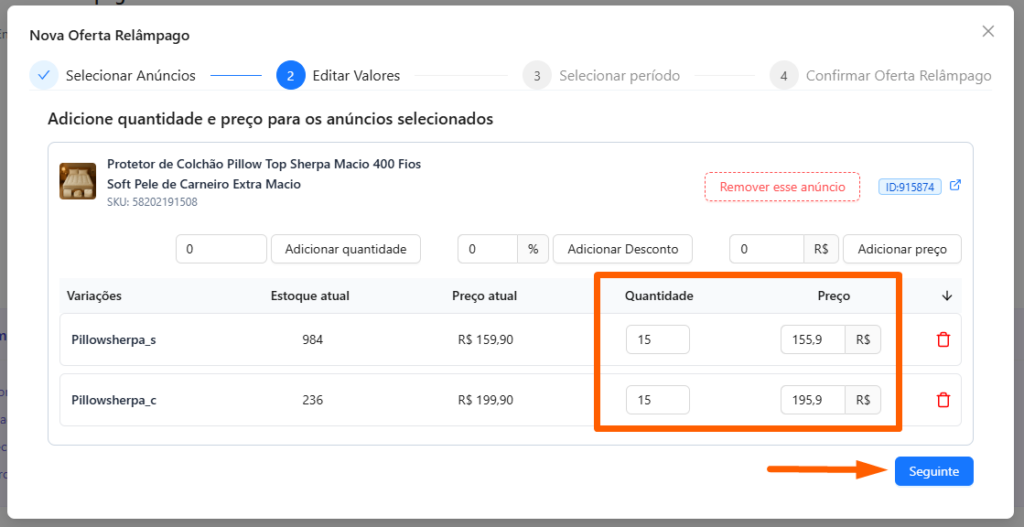Edit the Pillowsherpa_c price field
Viewport: 1024px width, 527px height.
813,400
